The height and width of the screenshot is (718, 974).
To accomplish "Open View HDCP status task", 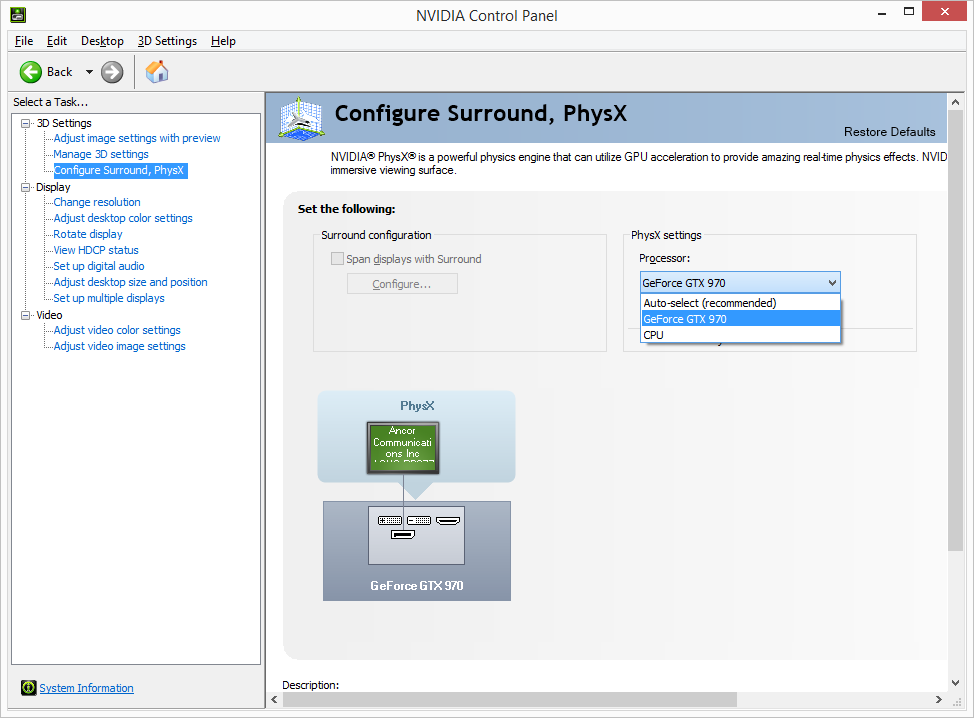I will (96, 250).
